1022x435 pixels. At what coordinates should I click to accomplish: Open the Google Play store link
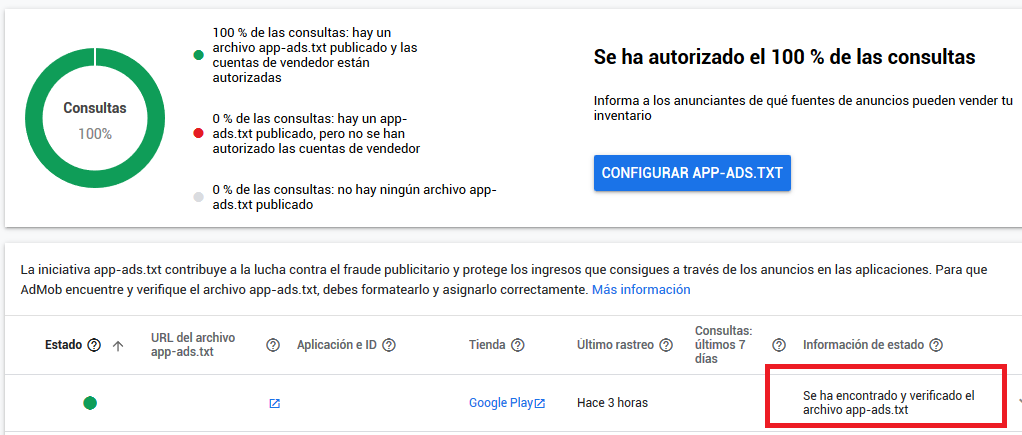coord(506,403)
